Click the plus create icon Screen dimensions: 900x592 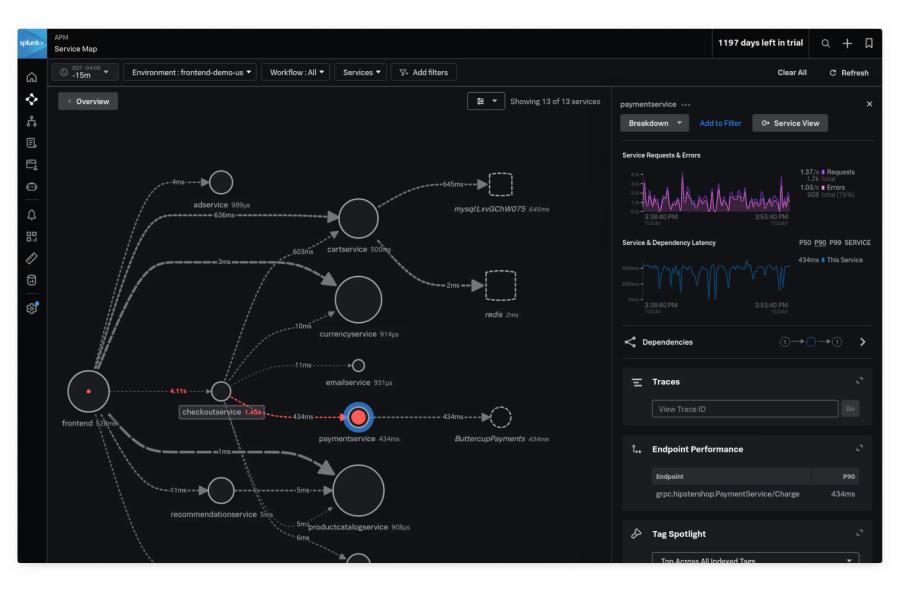click(847, 44)
